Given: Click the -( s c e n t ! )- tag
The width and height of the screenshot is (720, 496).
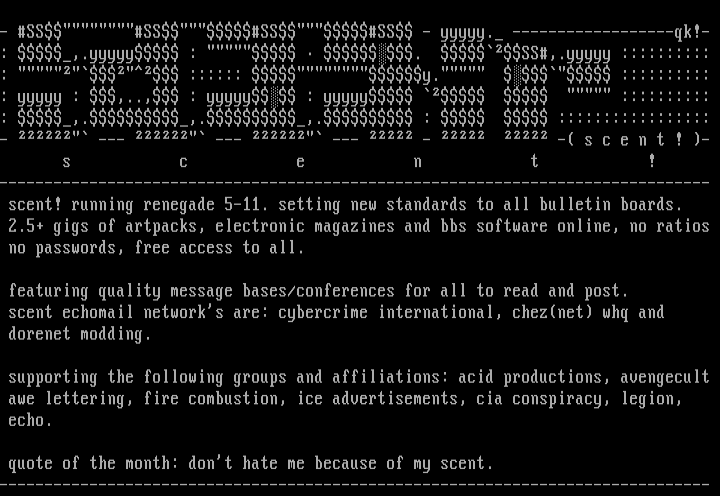Looking at the screenshot, I should pos(633,140).
